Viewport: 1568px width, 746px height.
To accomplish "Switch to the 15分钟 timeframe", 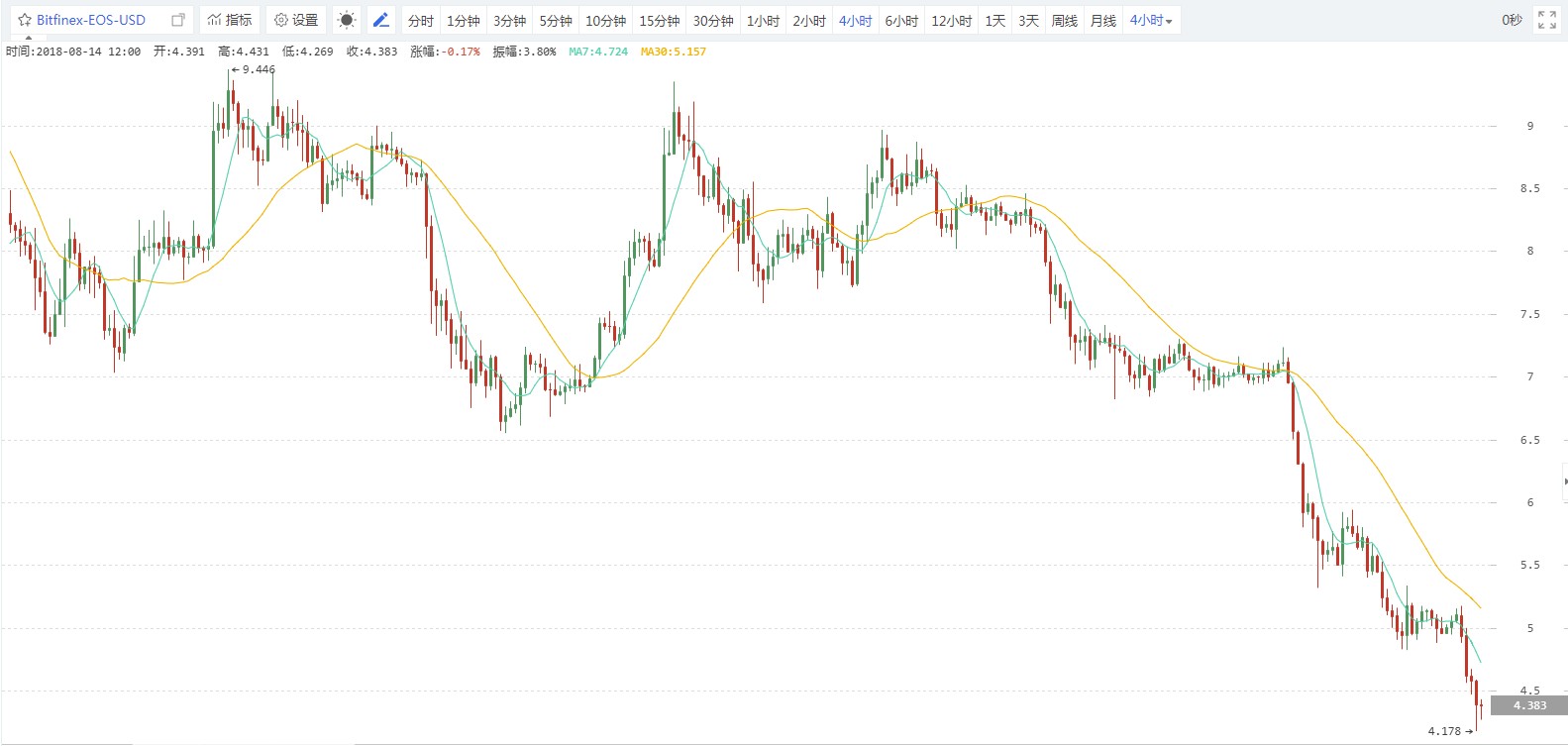I will click(659, 21).
